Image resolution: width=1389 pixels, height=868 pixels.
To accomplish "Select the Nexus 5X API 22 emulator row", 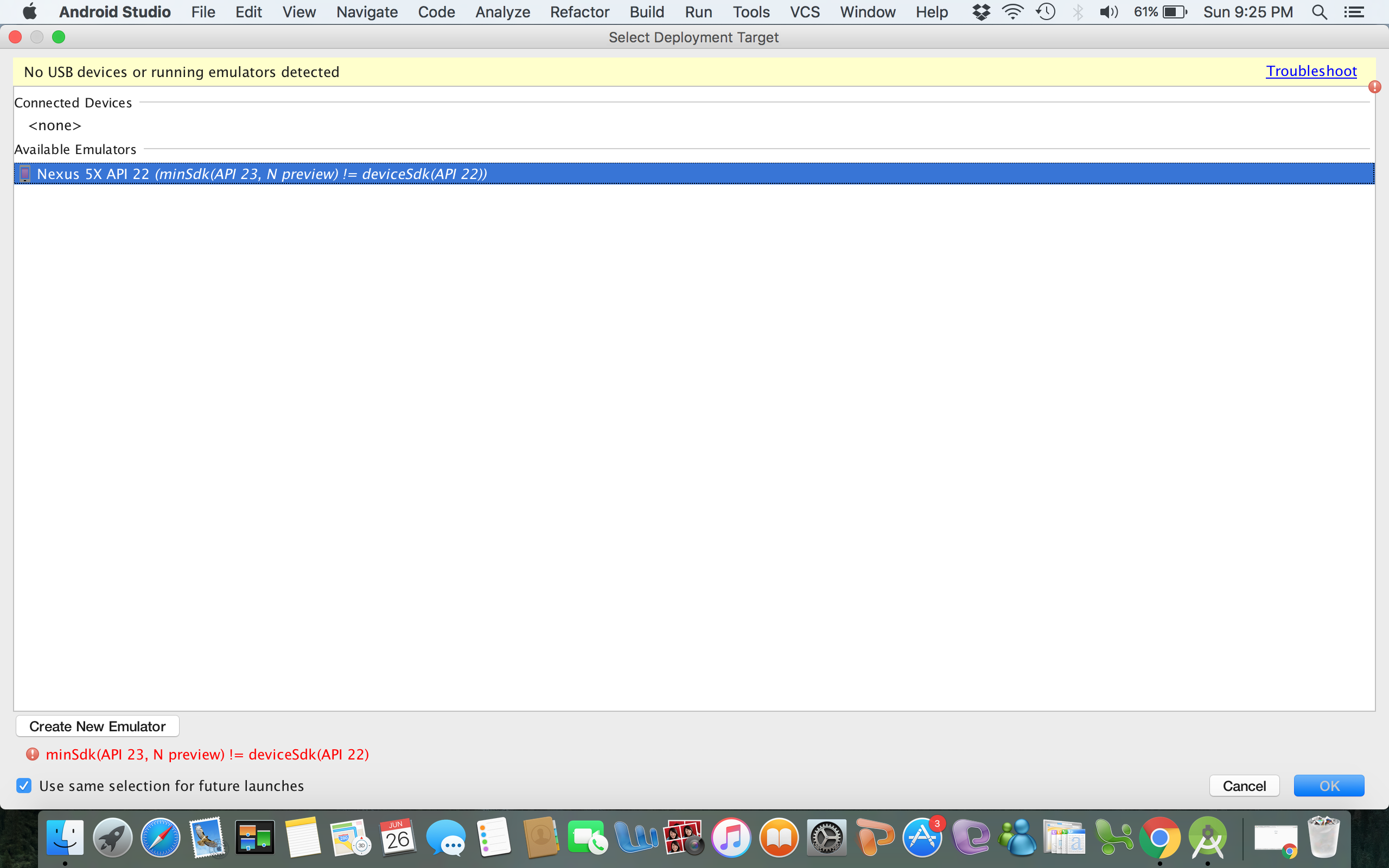I will (x=694, y=174).
